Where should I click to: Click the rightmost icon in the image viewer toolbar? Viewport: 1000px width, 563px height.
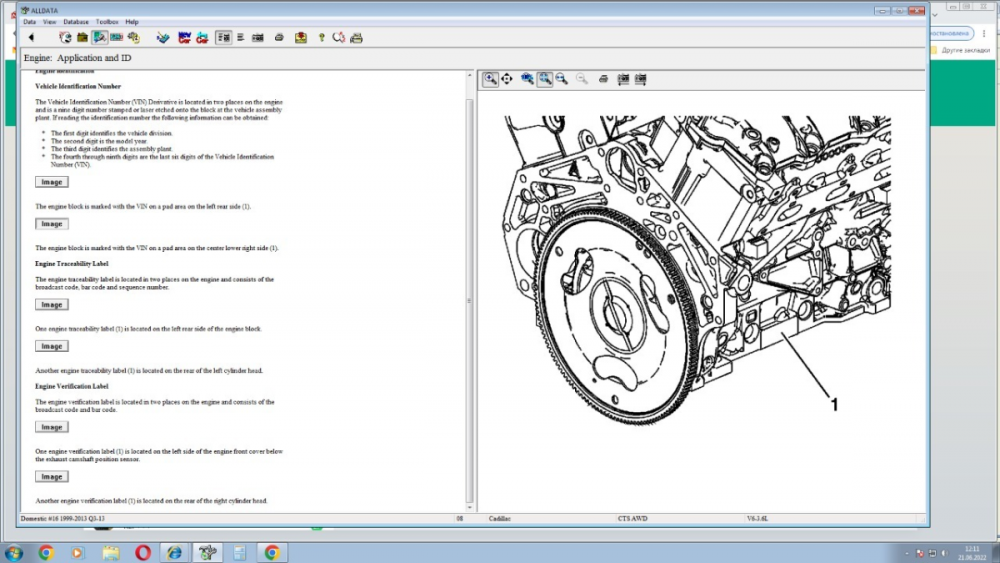pyautogui.click(x=641, y=79)
